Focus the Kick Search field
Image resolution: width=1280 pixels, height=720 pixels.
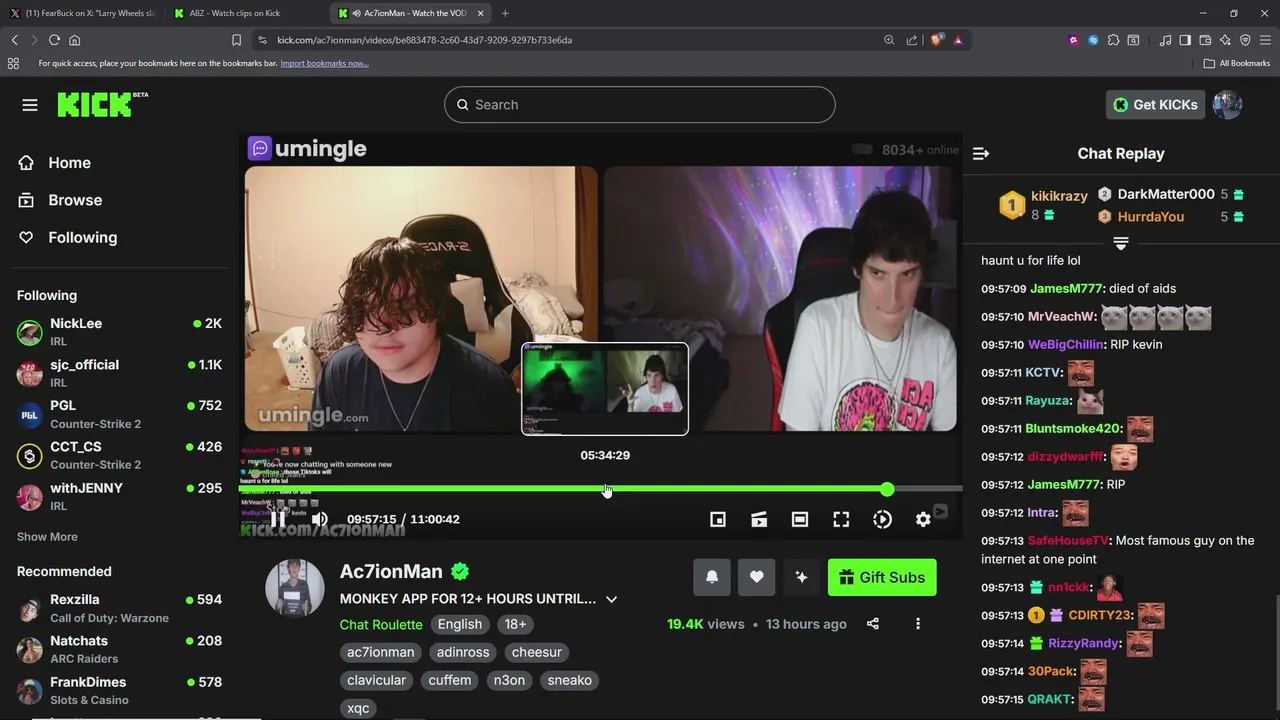click(x=640, y=105)
